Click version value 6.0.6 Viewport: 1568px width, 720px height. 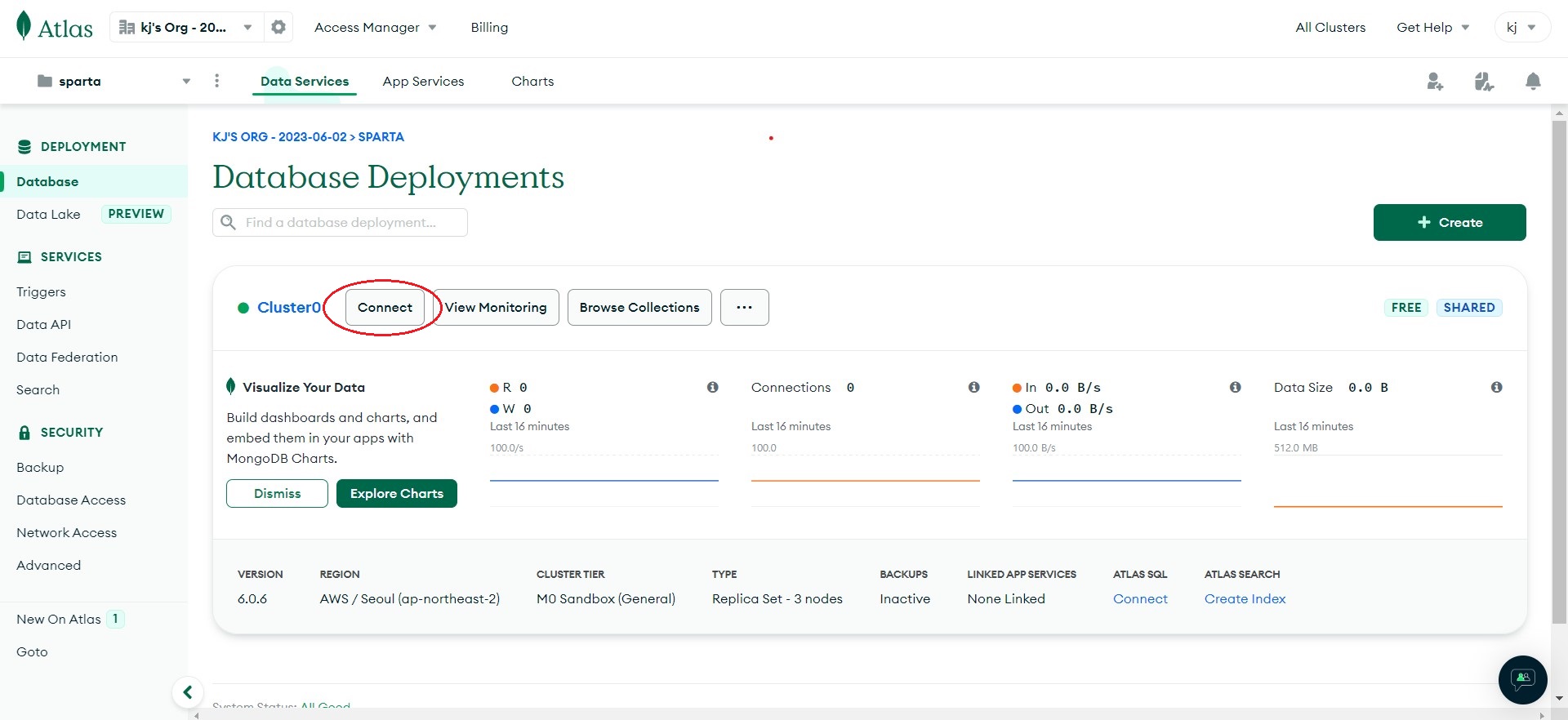pyautogui.click(x=252, y=598)
